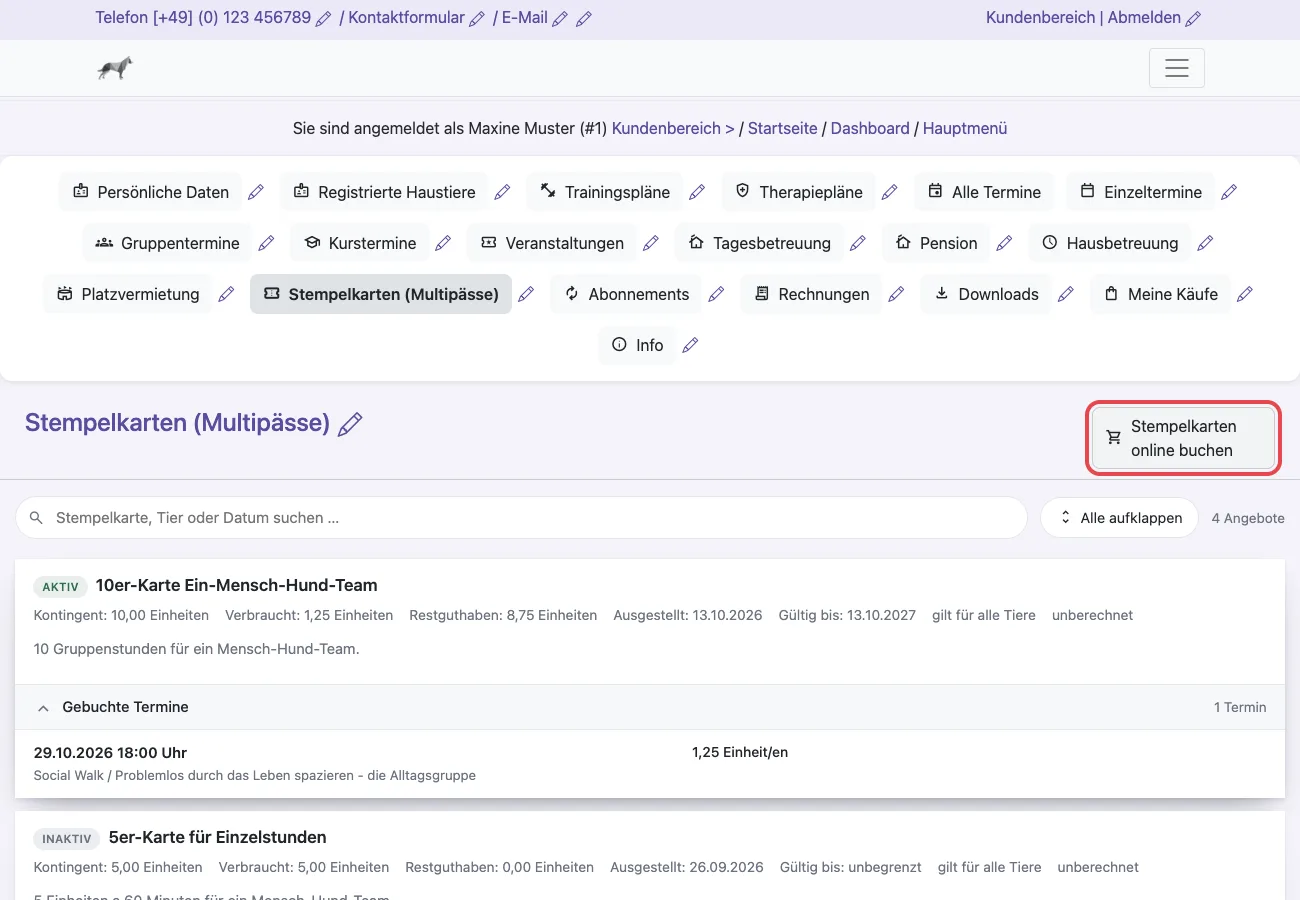Open the Startseite link
The width and height of the screenshot is (1300, 900).
[x=783, y=128]
